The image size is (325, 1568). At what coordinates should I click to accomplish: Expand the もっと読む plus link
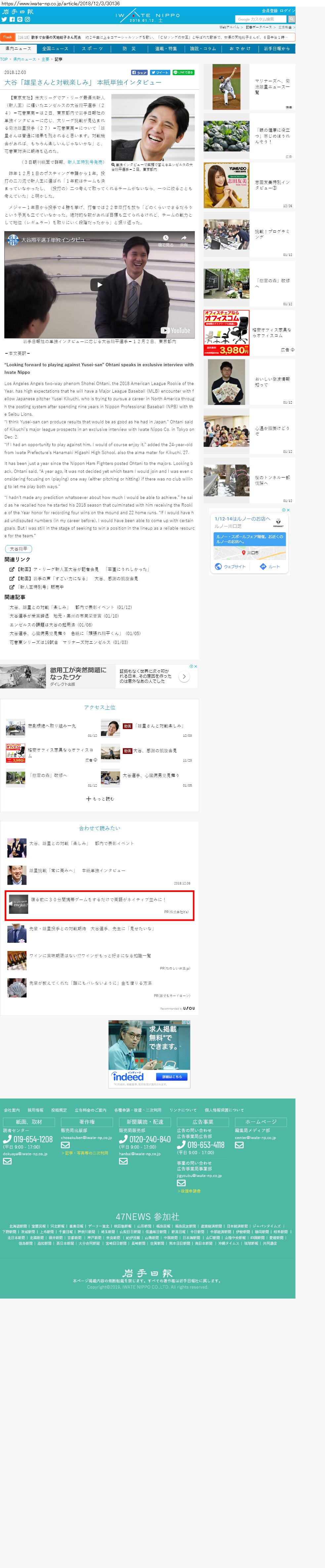100,799
